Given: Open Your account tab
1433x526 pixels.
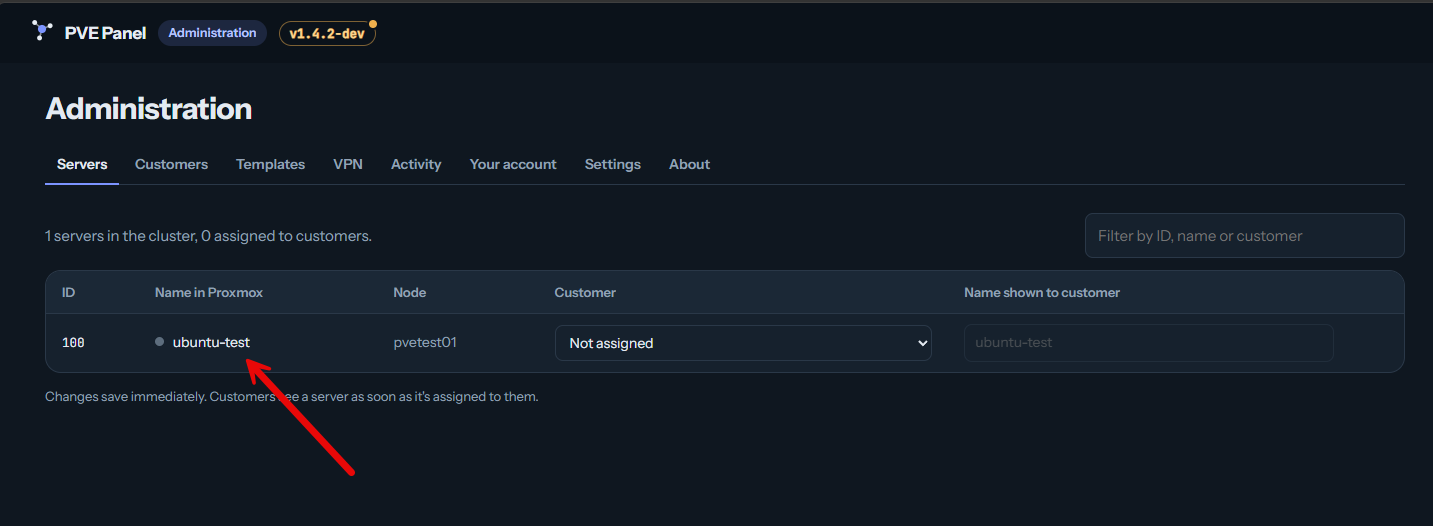Looking at the screenshot, I should 513,164.
